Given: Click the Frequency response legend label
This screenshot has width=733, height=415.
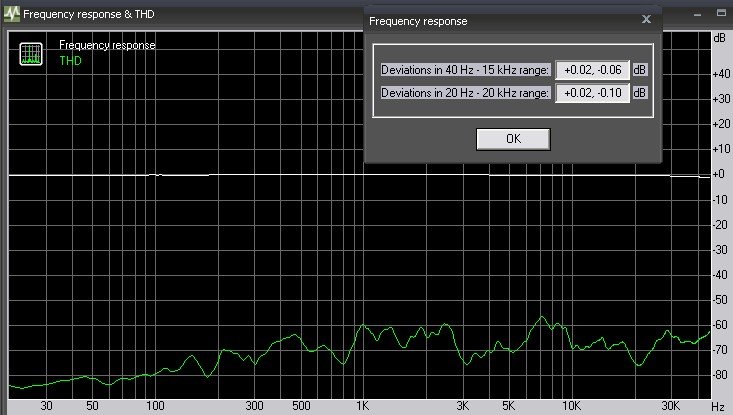Looking at the screenshot, I should pyautogui.click(x=107, y=45).
